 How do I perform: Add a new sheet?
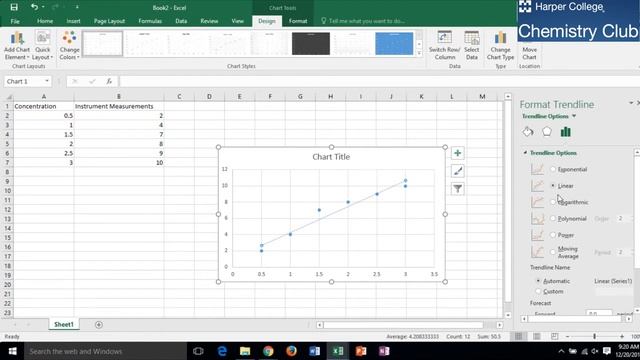(99, 324)
